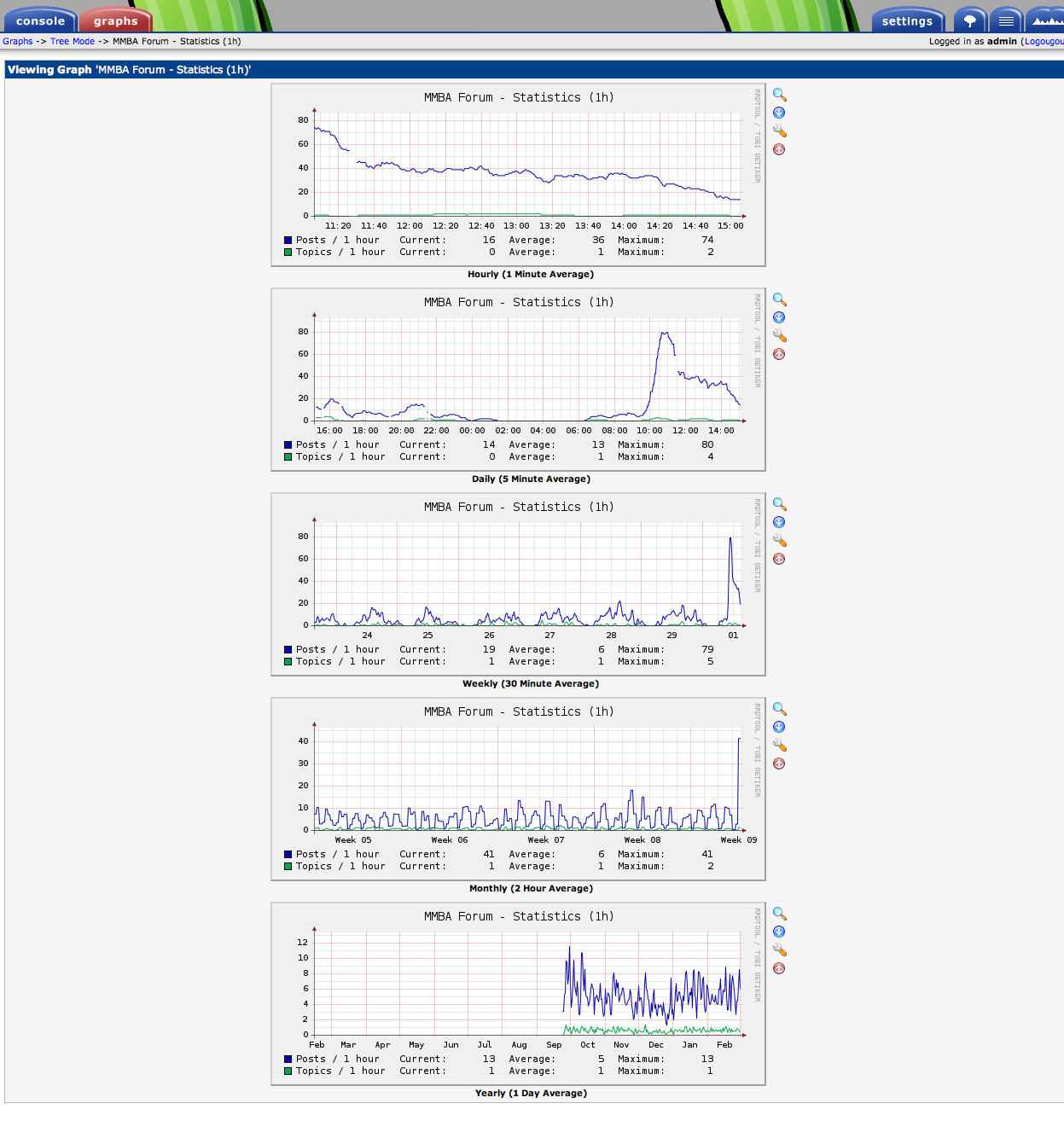The width and height of the screenshot is (1064, 1138).
Task: Open wrench properties for Weekly graph
Action: click(x=780, y=540)
